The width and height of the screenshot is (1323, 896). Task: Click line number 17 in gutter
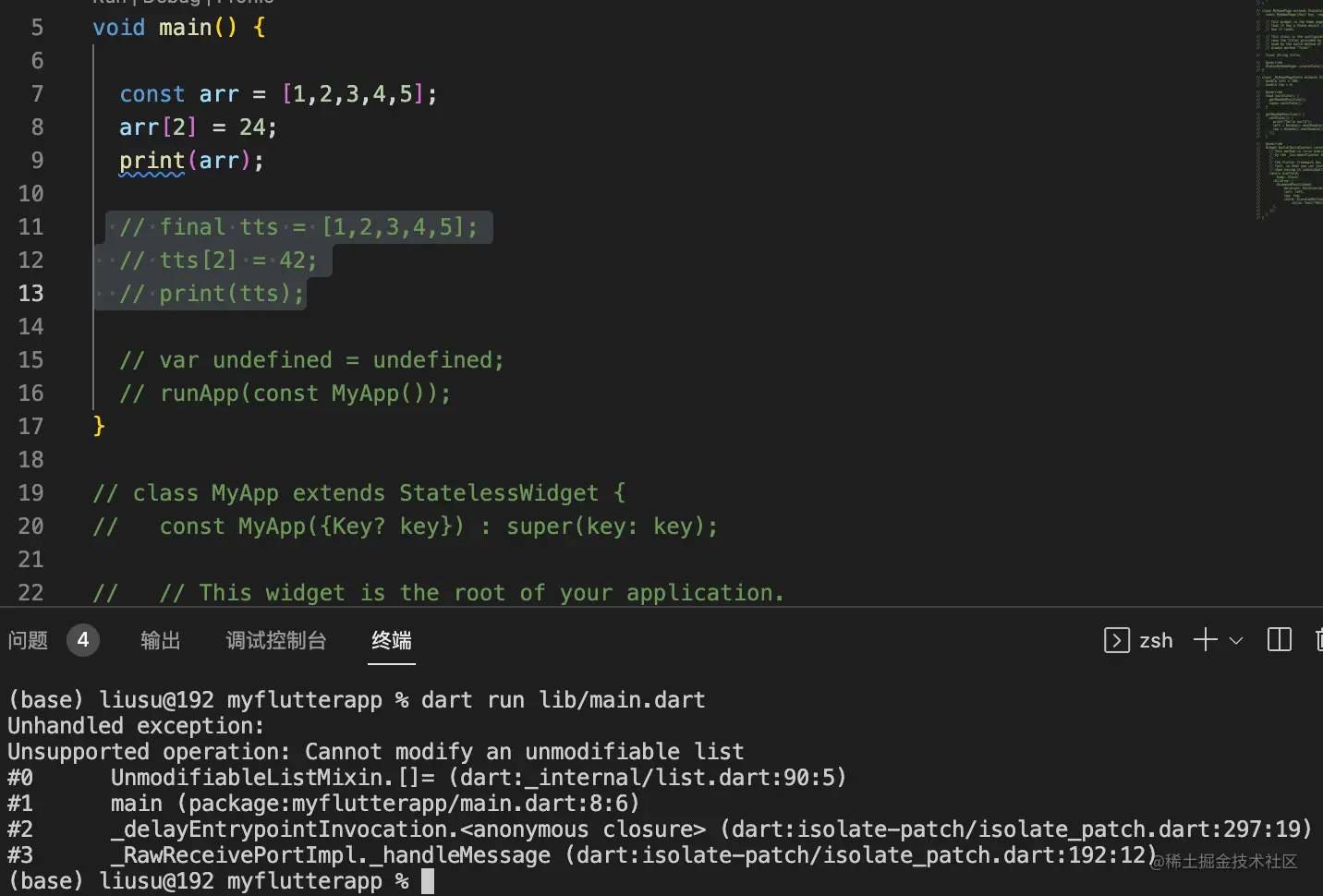coord(30,426)
